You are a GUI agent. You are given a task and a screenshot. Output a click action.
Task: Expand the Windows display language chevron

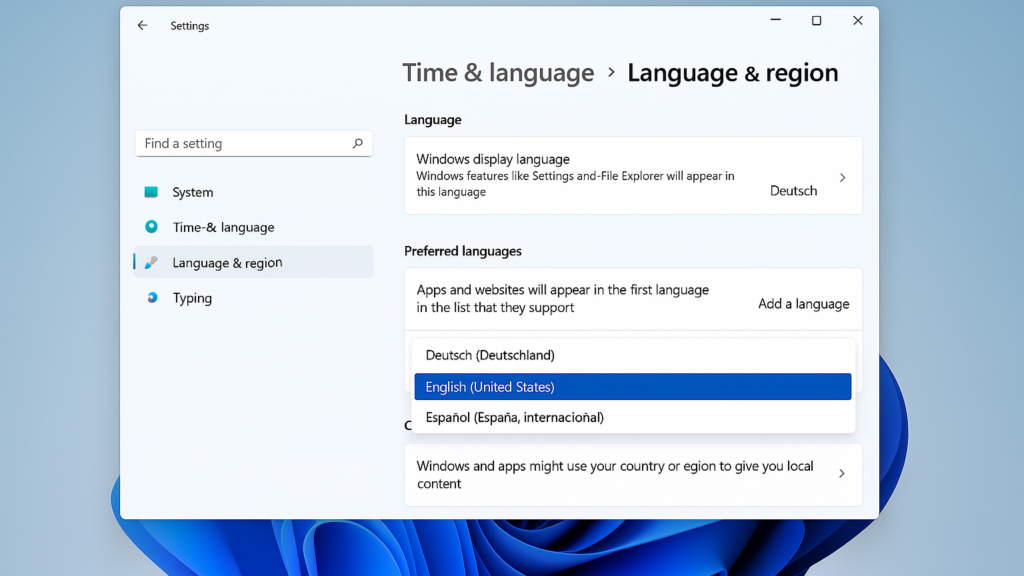pos(842,178)
